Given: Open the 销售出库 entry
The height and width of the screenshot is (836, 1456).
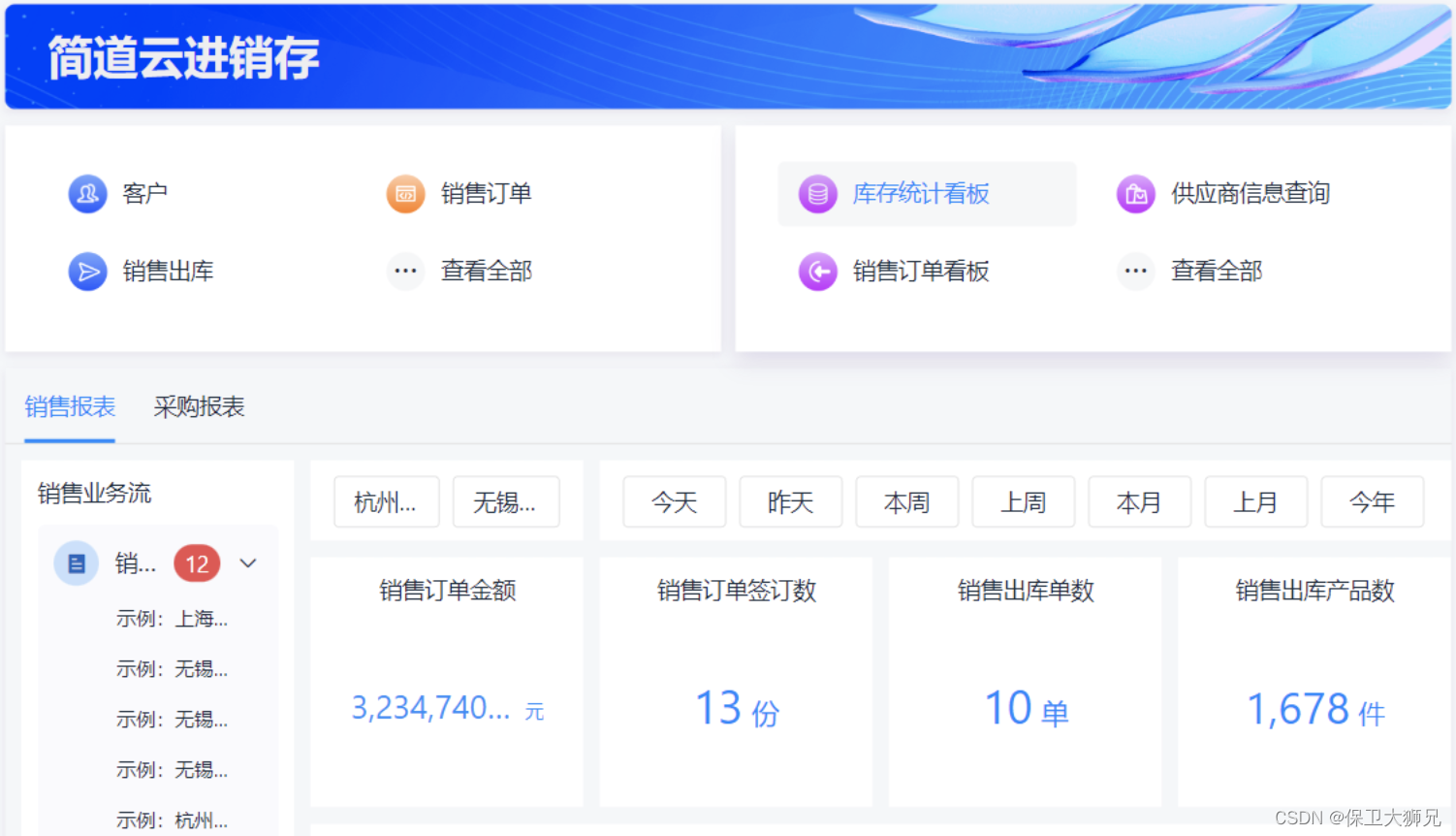Looking at the screenshot, I should [x=168, y=272].
